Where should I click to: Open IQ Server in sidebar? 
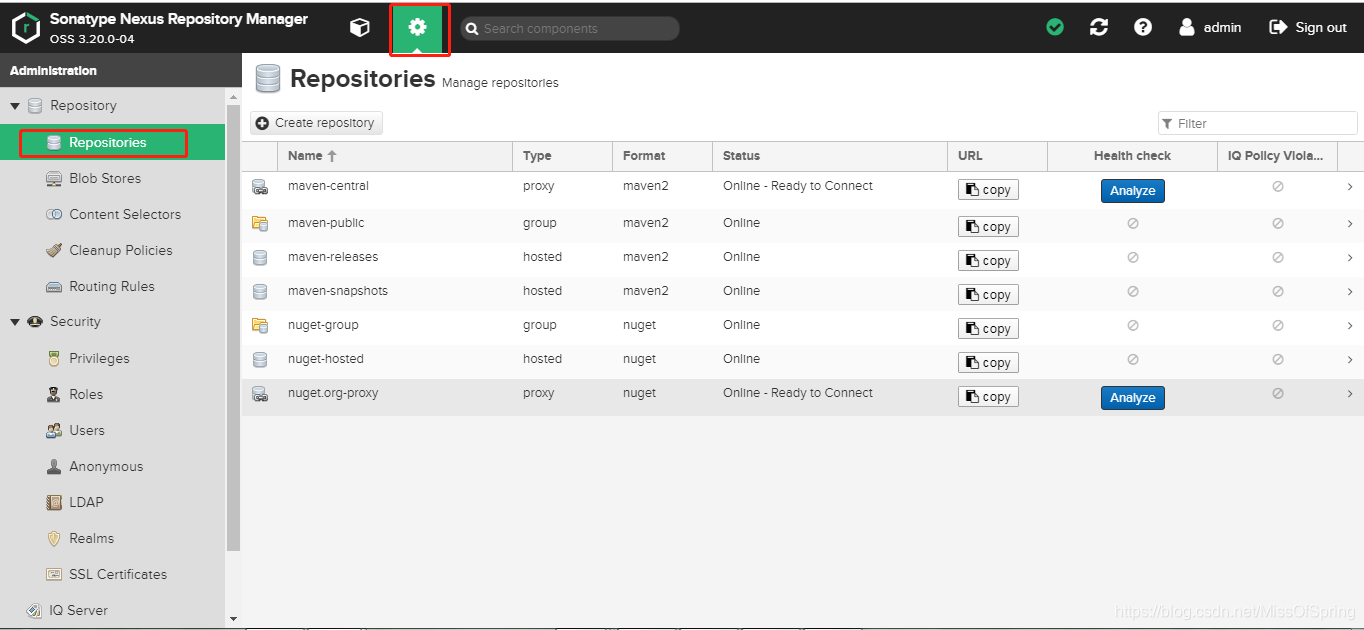click(x=112, y=611)
